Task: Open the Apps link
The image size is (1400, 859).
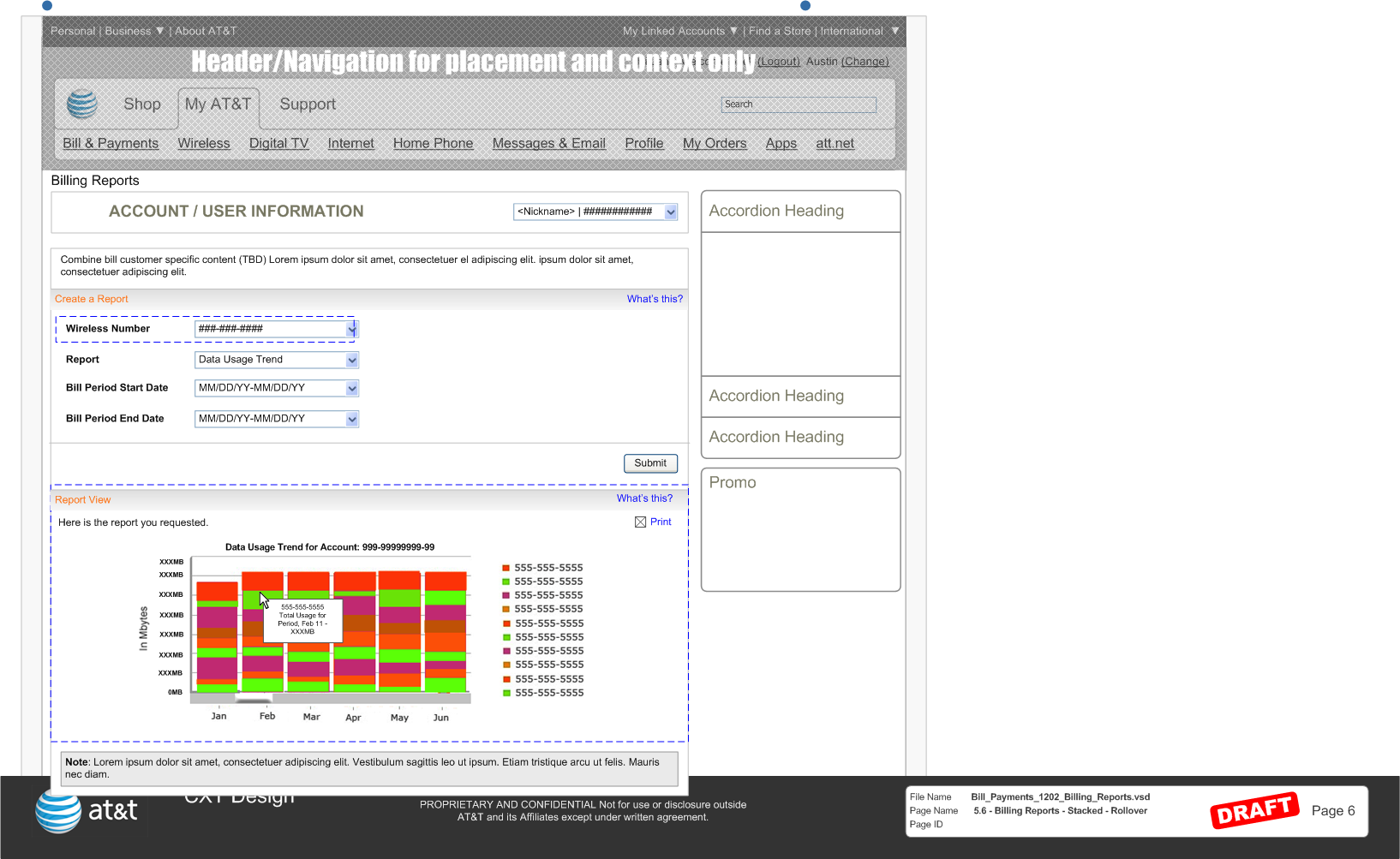Action: tap(781, 143)
